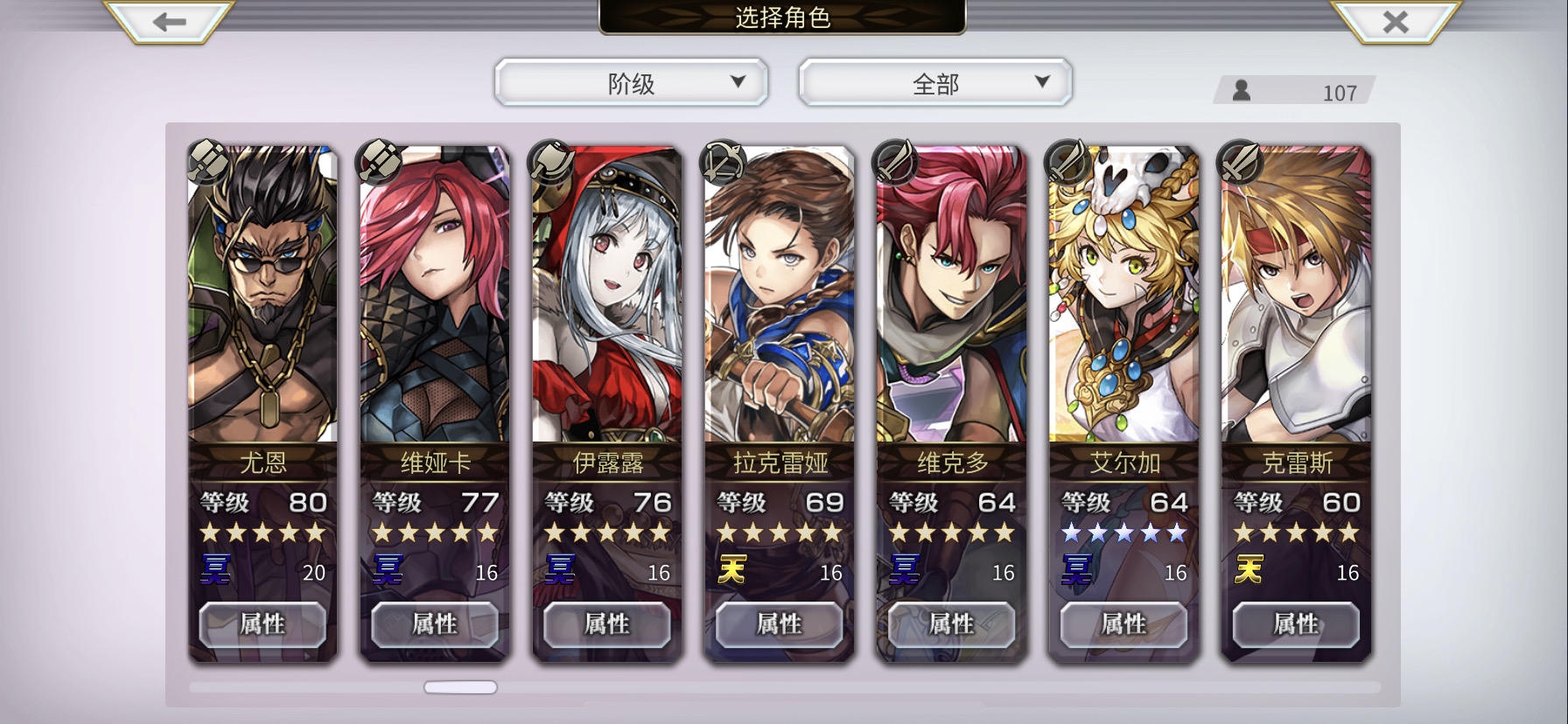This screenshot has width=1568, height=724.
Task: Click the horizontal scrollbar handle below the cards
Action: tap(460, 687)
